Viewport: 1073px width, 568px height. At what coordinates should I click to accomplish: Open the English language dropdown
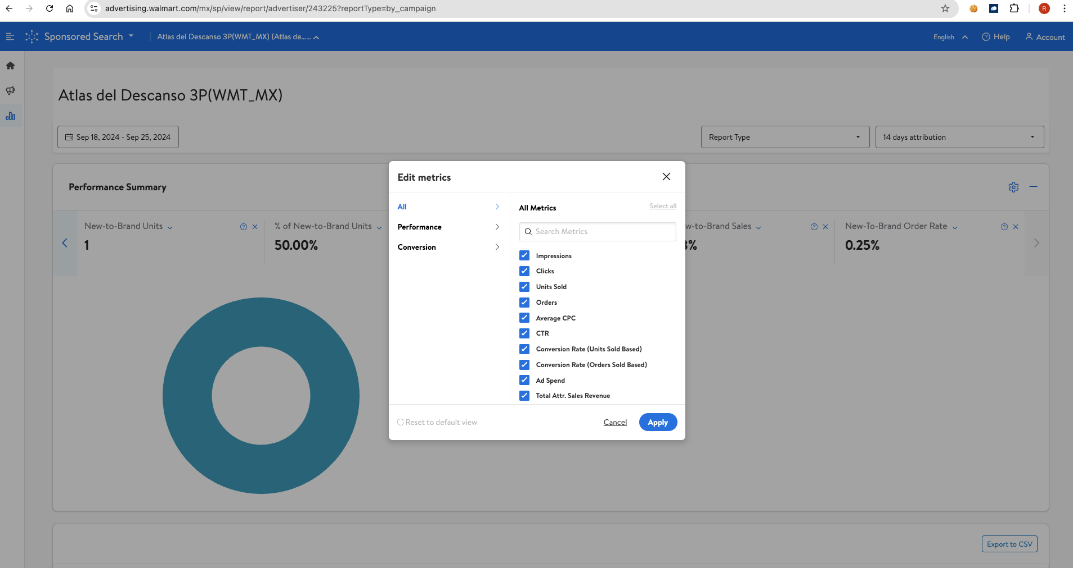click(x=951, y=37)
